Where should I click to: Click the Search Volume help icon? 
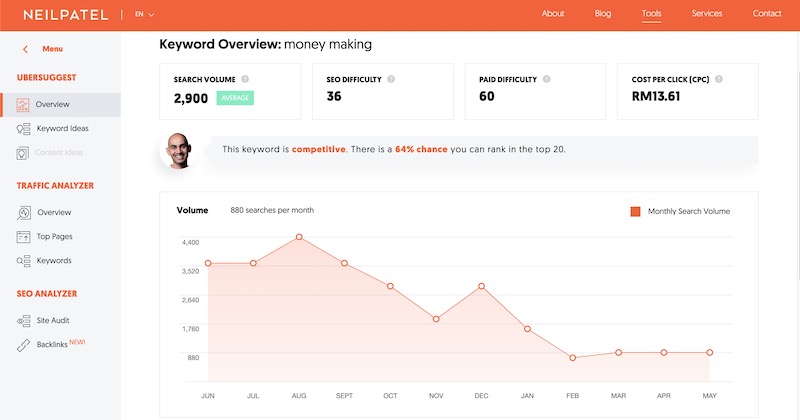[245, 79]
